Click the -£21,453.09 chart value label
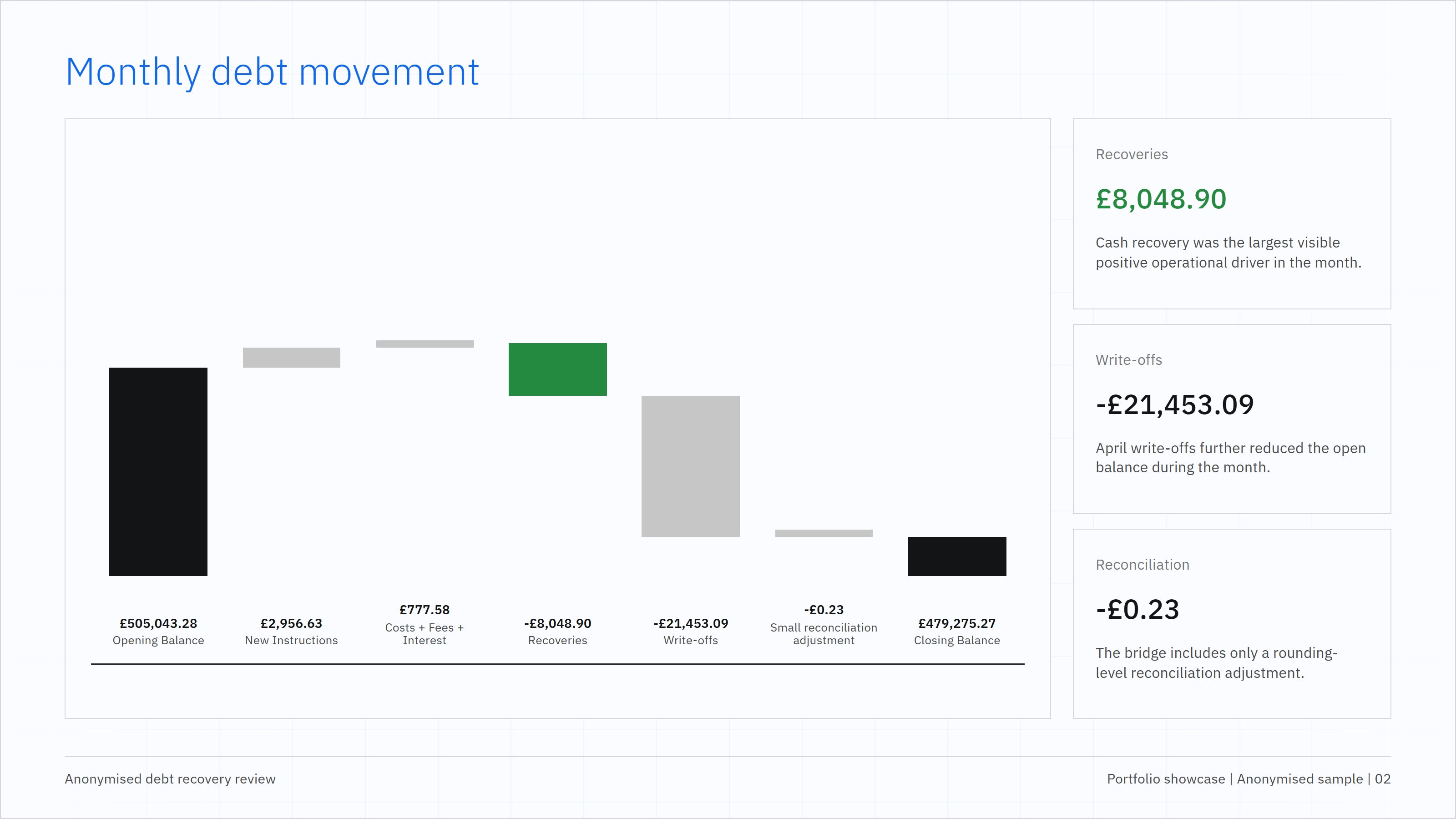Image resolution: width=1456 pixels, height=819 pixels. point(690,623)
